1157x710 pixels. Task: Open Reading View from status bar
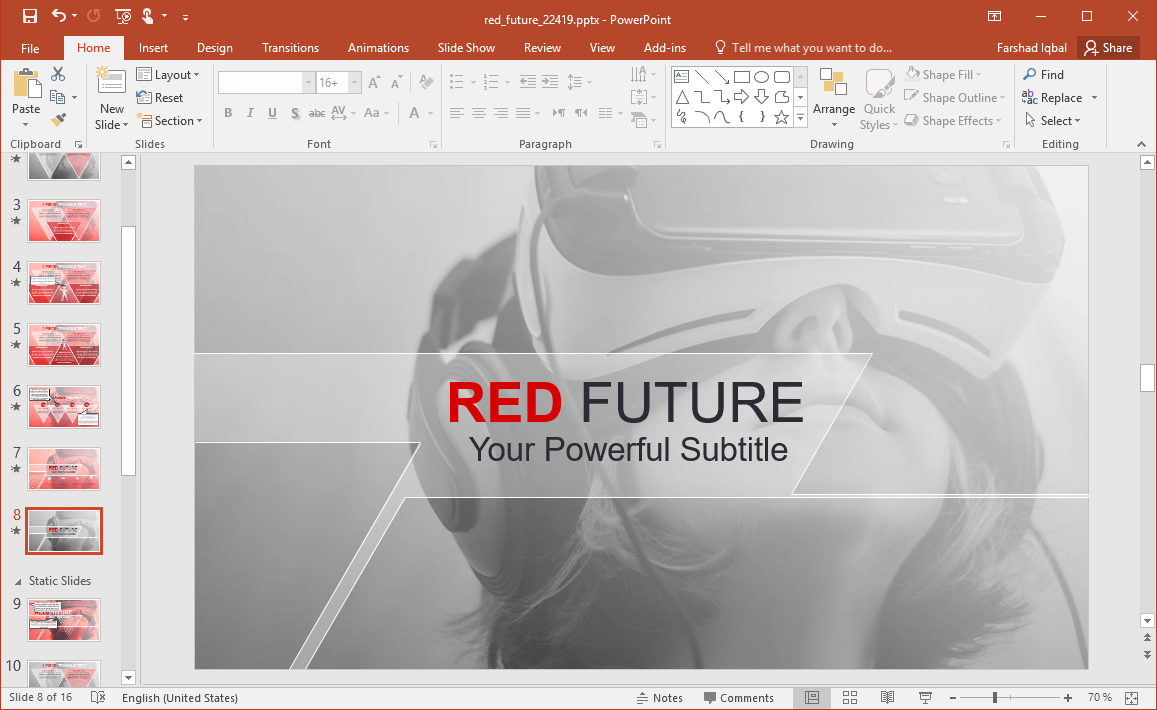click(887, 697)
